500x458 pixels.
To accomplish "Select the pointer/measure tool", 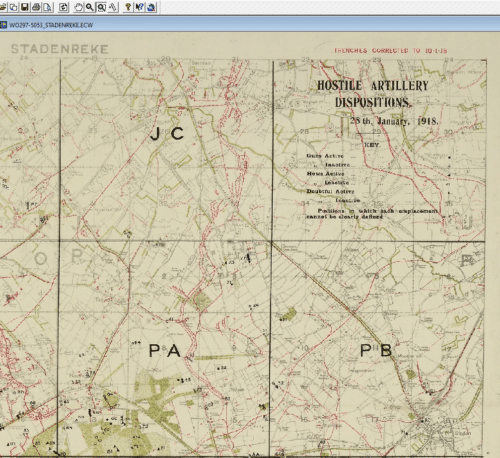I will [113, 7].
